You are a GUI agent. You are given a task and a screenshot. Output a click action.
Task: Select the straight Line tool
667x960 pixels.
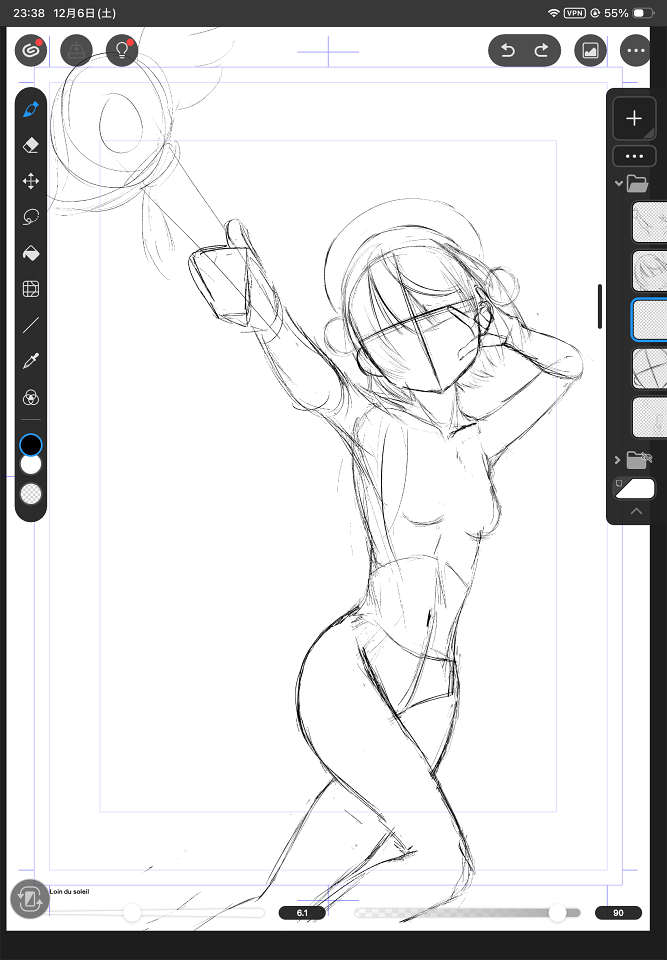[x=30, y=325]
